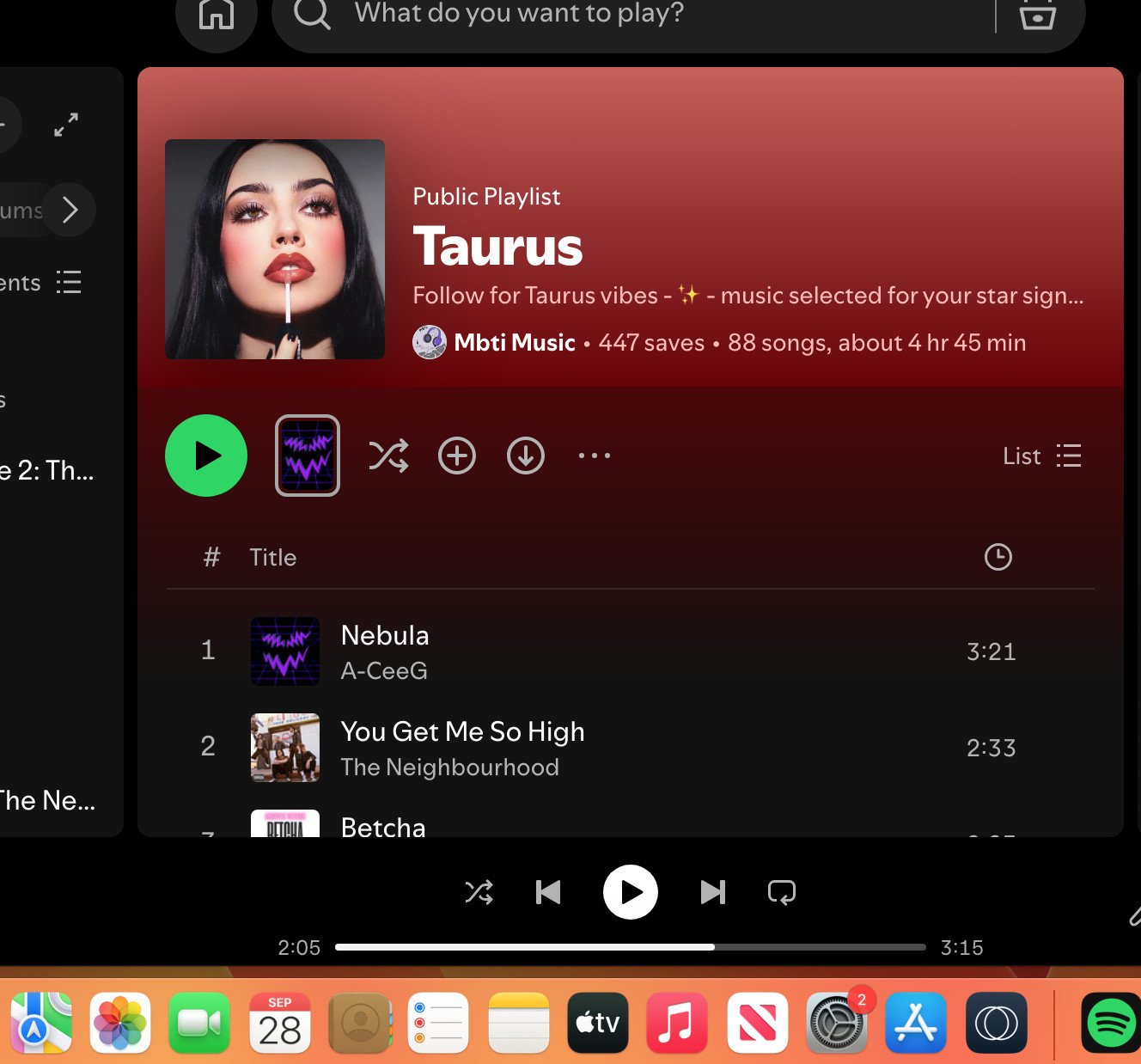This screenshot has width=1141, height=1064.
Task: Expand the sidebar filter chips with the chevron
Action: click(70, 210)
